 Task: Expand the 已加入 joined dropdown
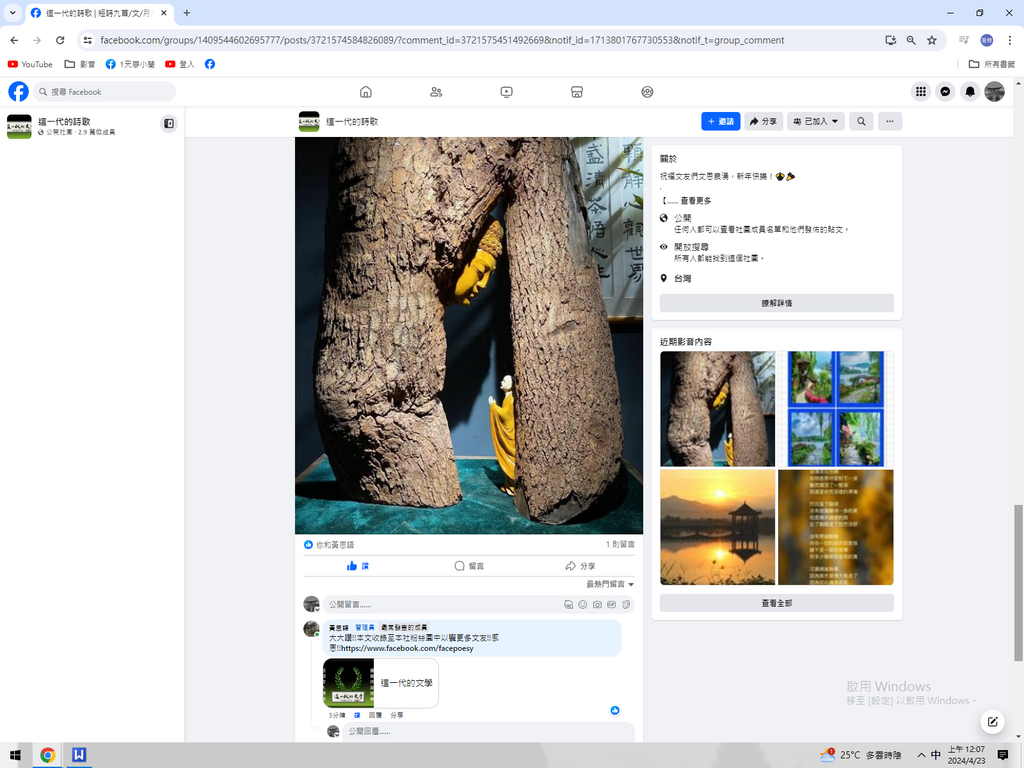pos(815,121)
